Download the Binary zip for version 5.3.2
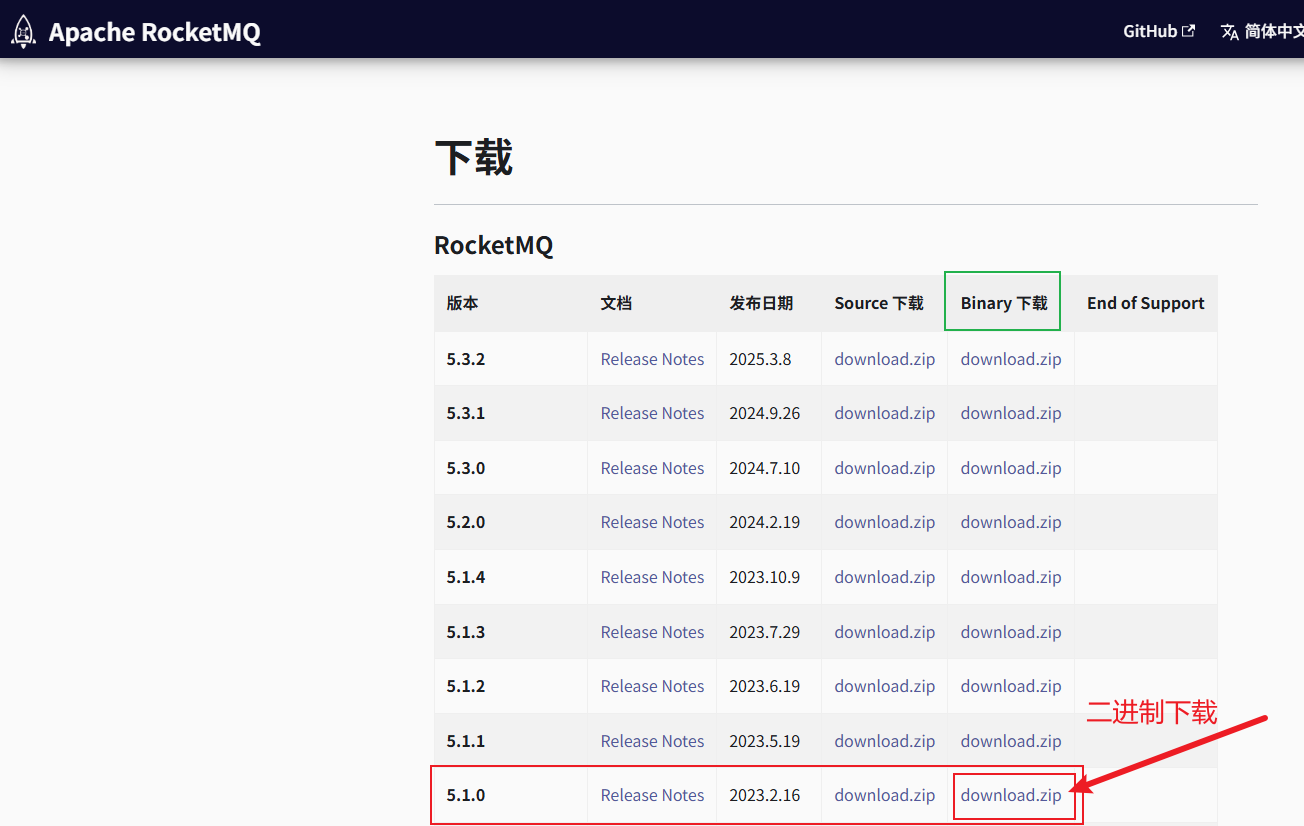This screenshot has height=826, width=1304. tap(1010, 358)
